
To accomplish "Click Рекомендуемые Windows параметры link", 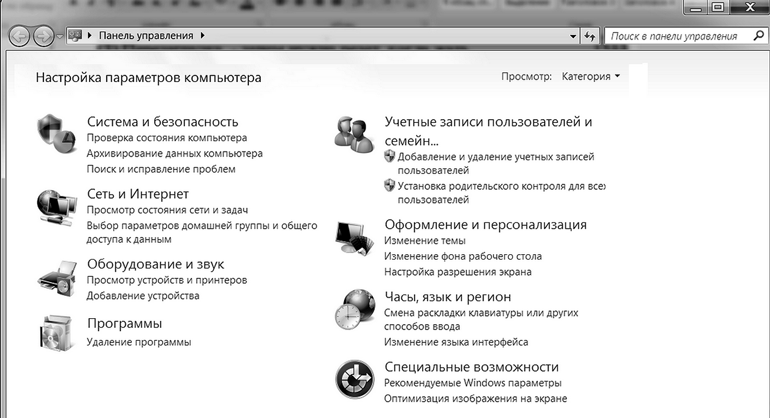I will [x=473, y=383].
